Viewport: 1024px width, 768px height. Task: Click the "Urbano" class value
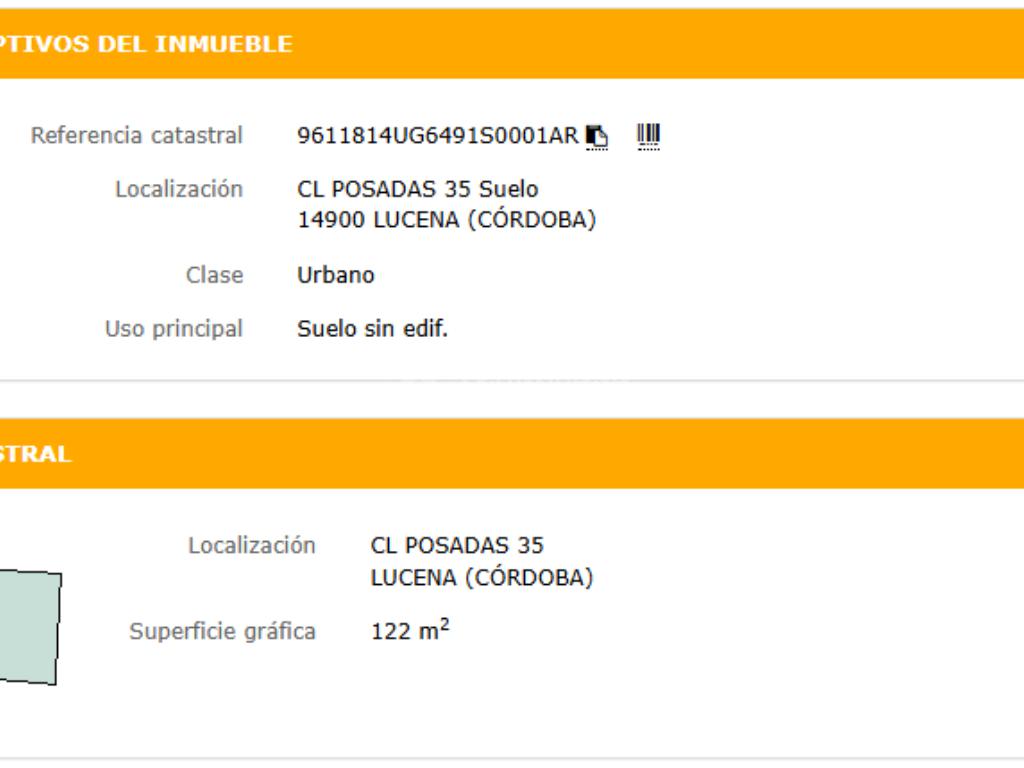[x=336, y=275]
